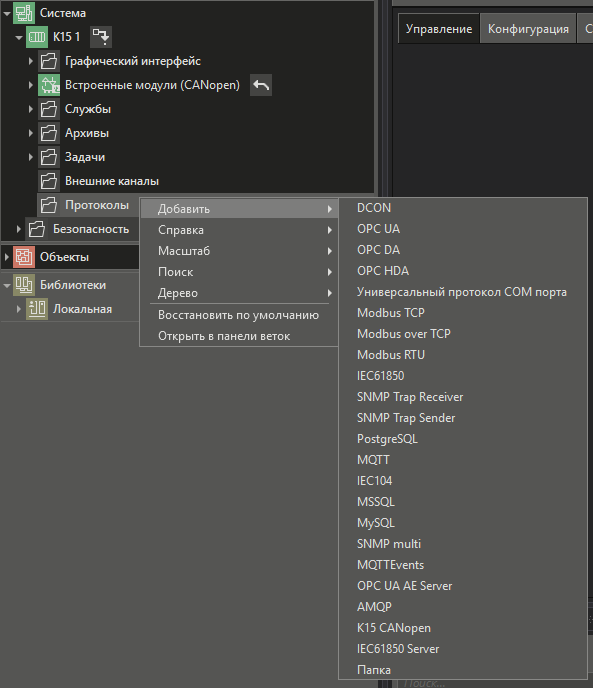Collapse the Система root node
Screen dimensions: 593x688
point(7,14)
